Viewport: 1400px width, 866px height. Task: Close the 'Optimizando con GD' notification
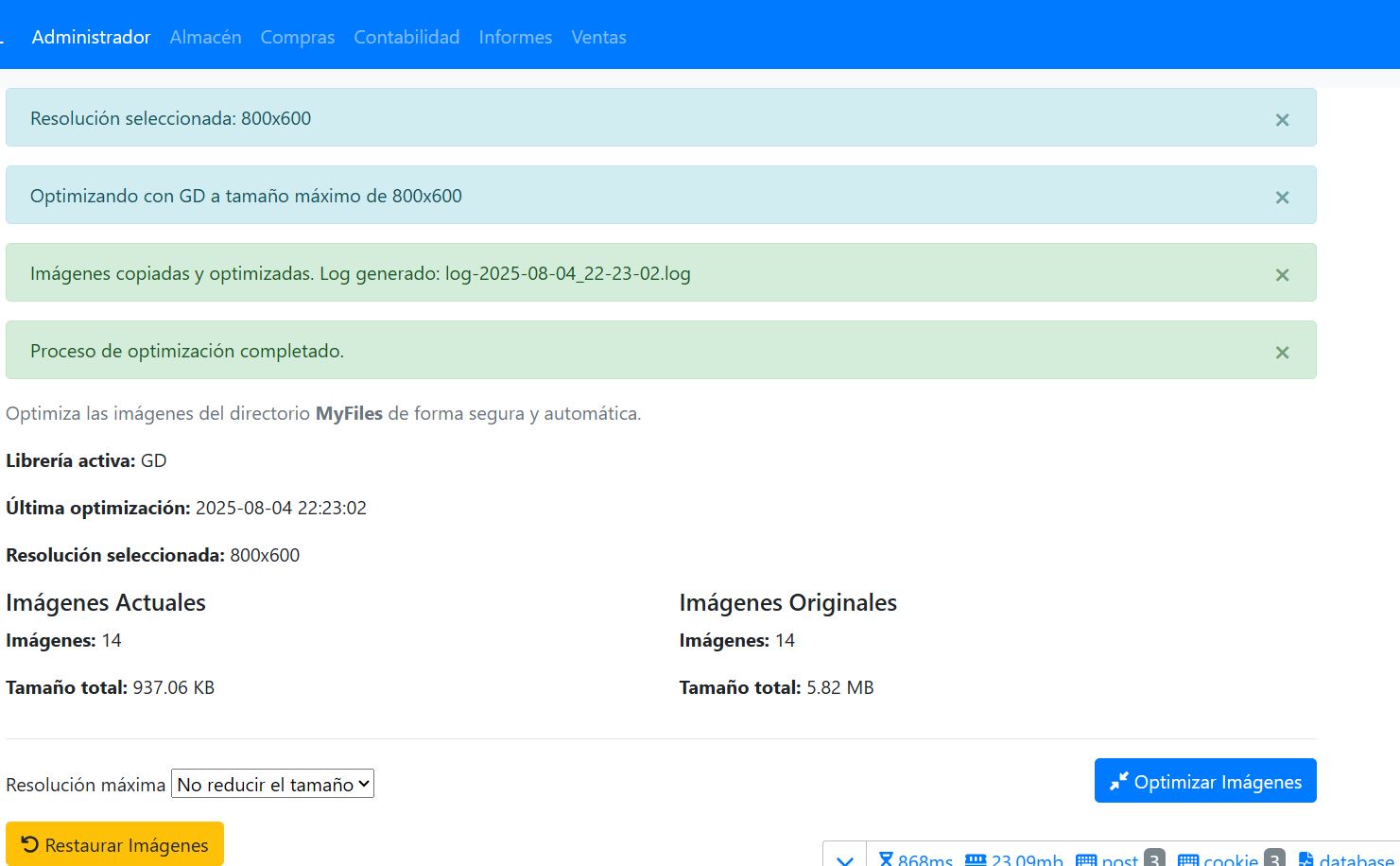coord(1282,198)
